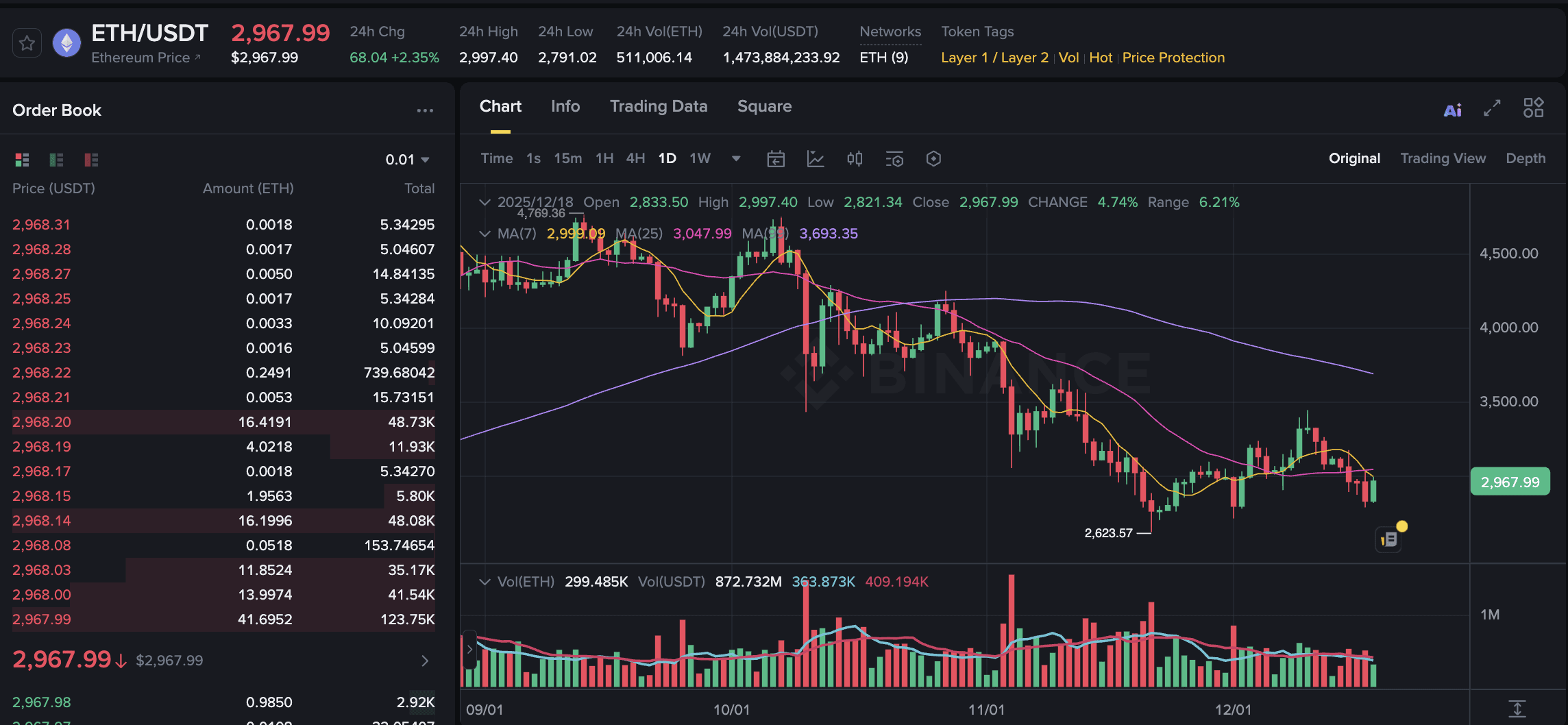
Task: Expand the chart to fullscreen
Action: tap(1492, 108)
